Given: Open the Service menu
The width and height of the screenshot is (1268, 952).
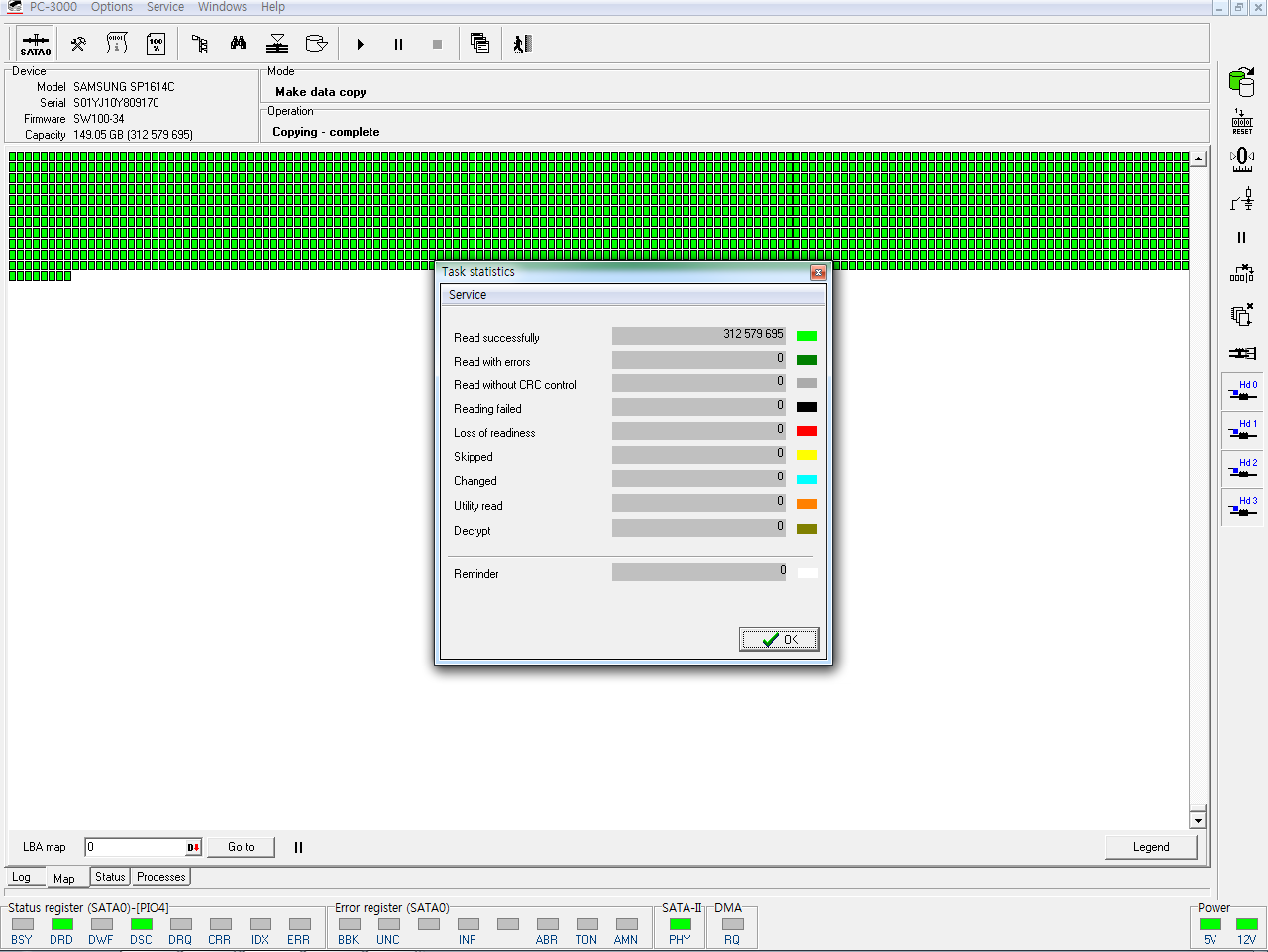Looking at the screenshot, I should coord(165,7).
